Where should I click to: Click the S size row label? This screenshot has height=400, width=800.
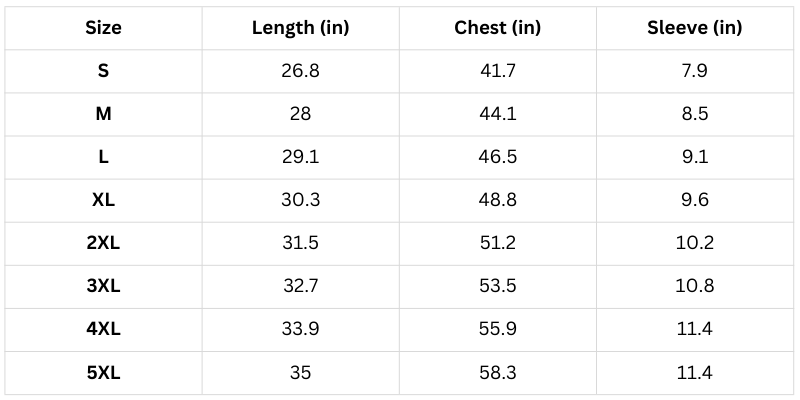[x=104, y=71]
